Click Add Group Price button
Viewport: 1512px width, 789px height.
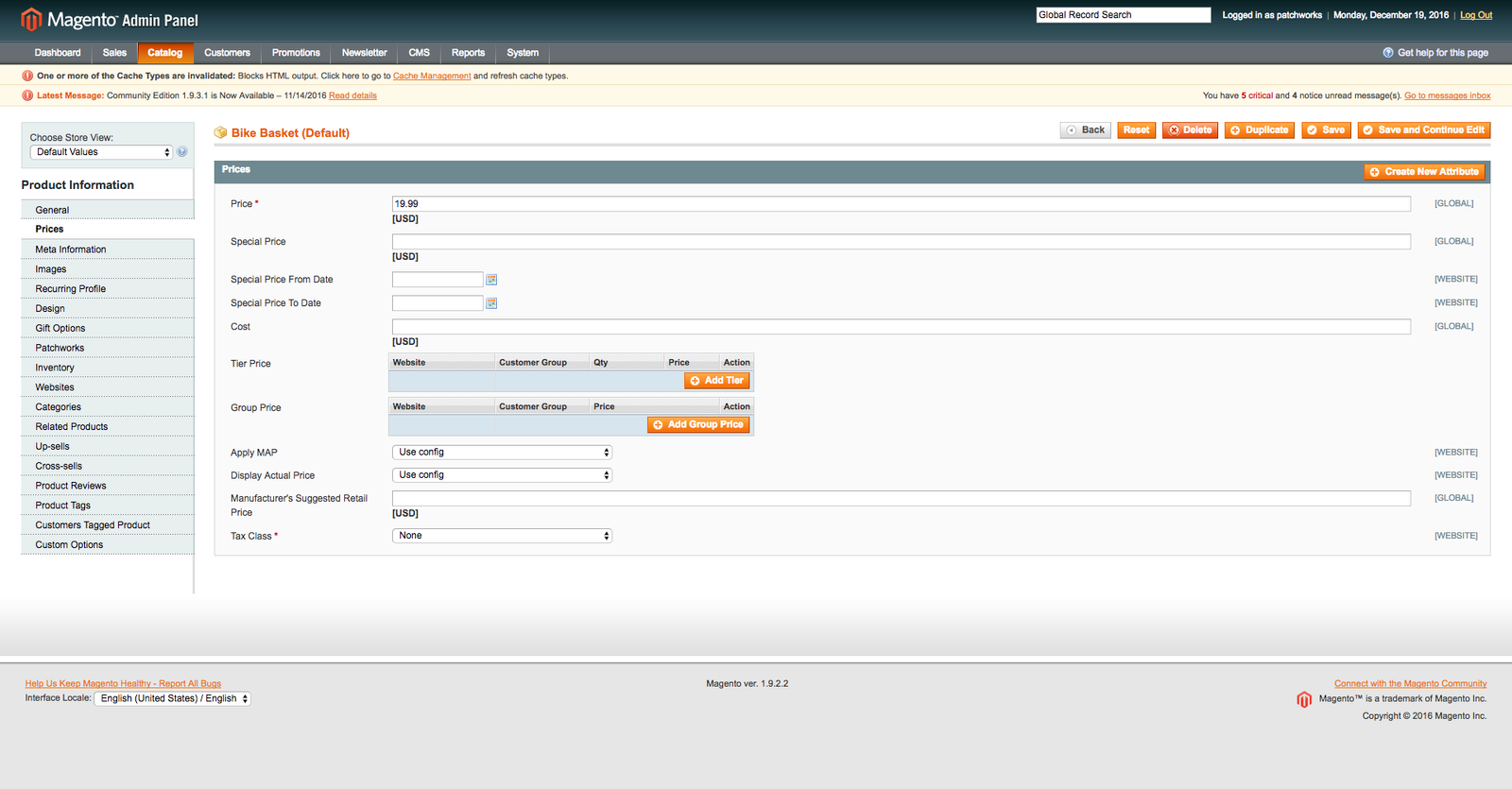[x=698, y=425]
